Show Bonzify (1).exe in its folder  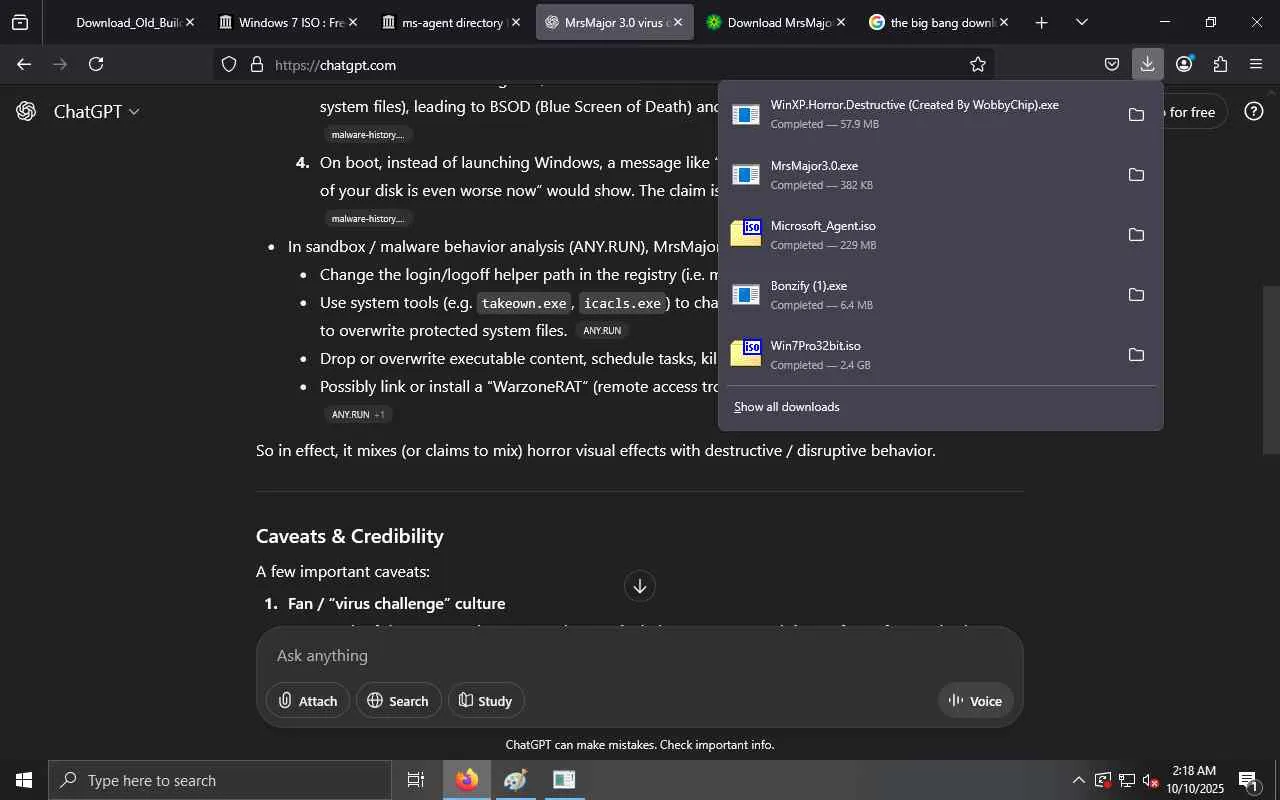(x=1136, y=295)
